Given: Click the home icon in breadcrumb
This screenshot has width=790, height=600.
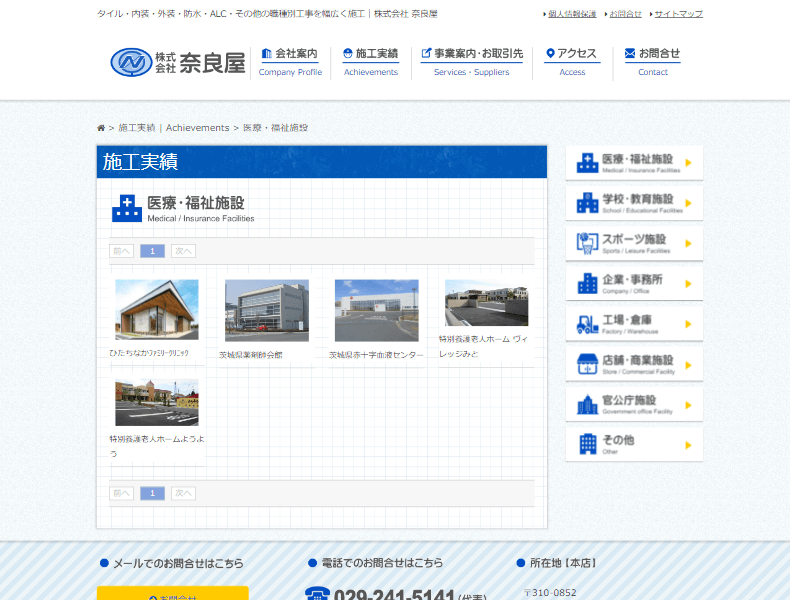Looking at the screenshot, I should point(101,128).
